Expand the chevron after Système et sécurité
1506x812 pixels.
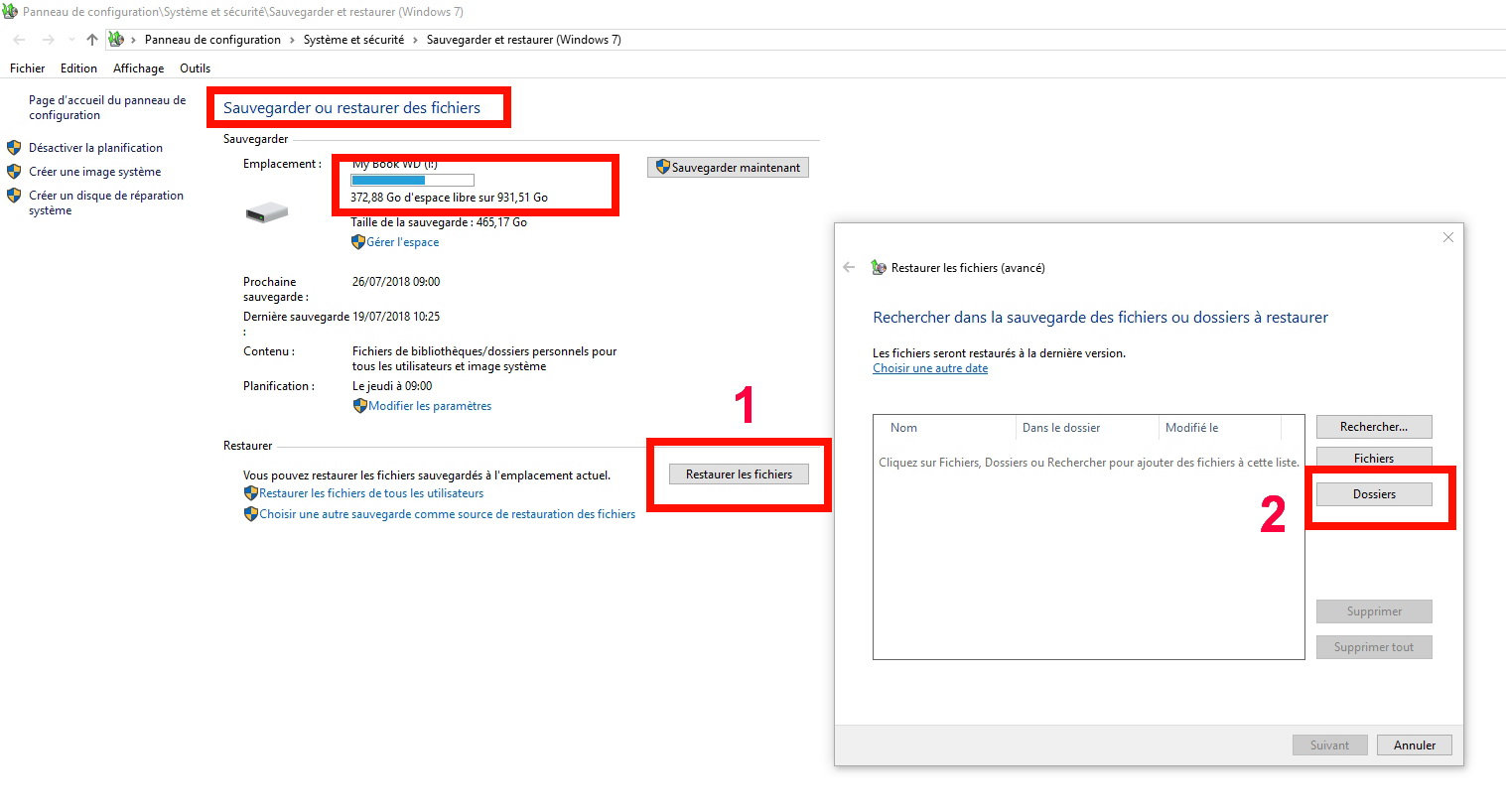(415, 40)
